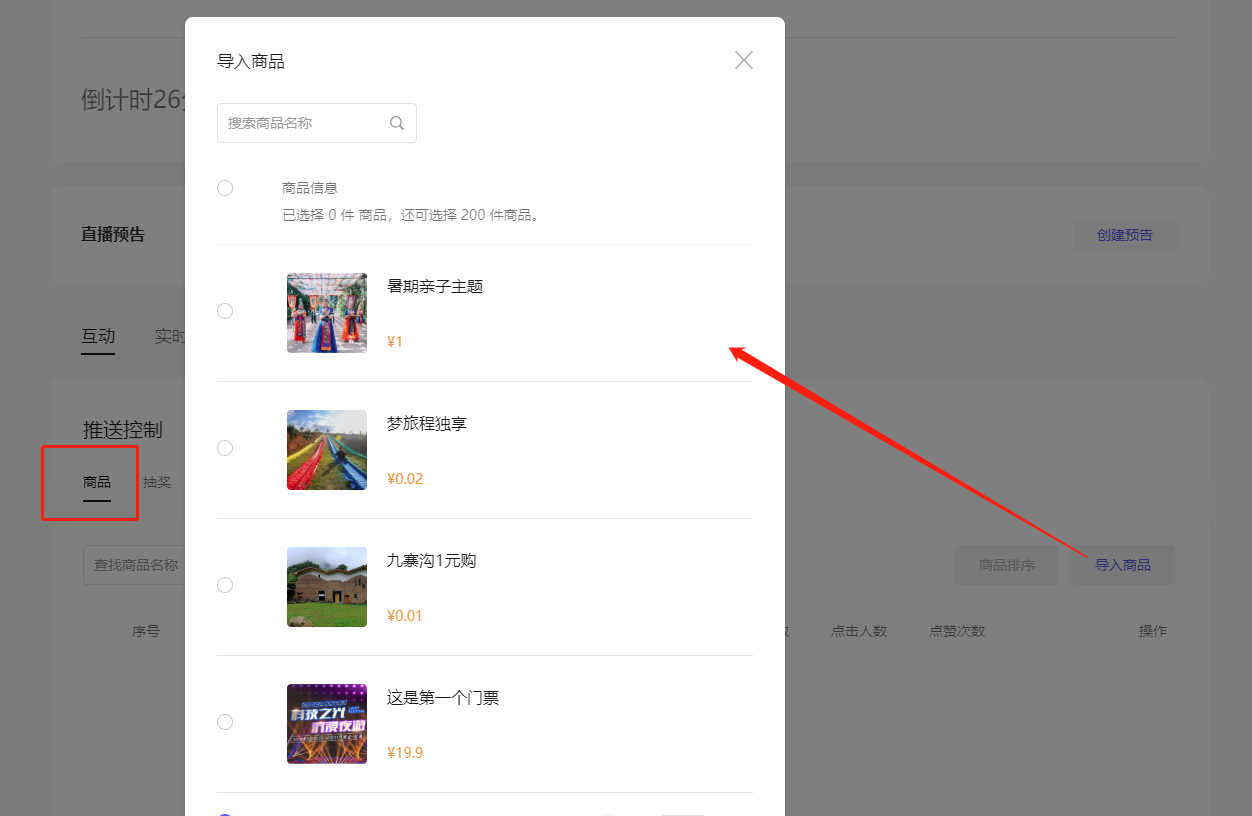Open the 梦旅程独享 product thumbnail
Image resolution: width=1252 pixels, height=816 pixels.
tap(327, 450)
